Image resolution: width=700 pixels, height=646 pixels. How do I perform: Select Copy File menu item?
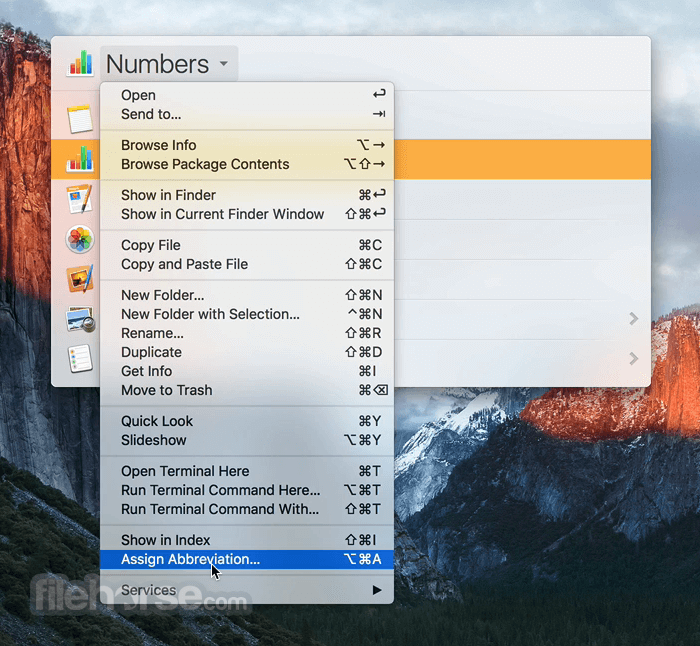tap(247, 245)
